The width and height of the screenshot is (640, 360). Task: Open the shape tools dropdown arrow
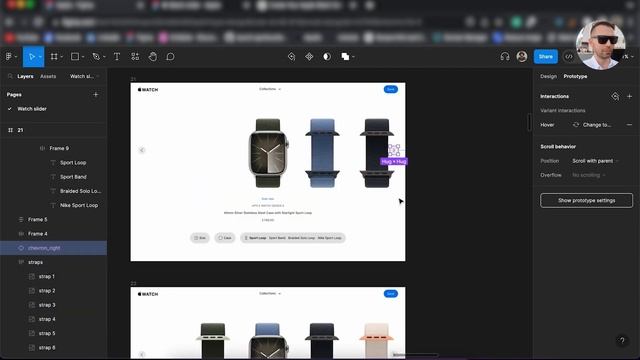coord(83,57)
